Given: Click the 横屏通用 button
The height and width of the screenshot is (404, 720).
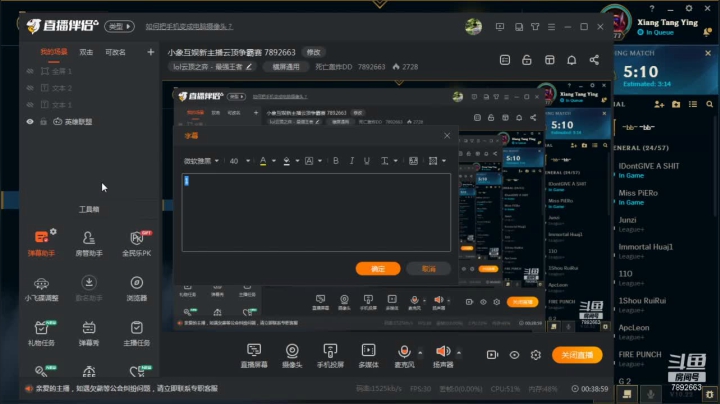Looking at the screenshot, I should click(x=286, y=67).
